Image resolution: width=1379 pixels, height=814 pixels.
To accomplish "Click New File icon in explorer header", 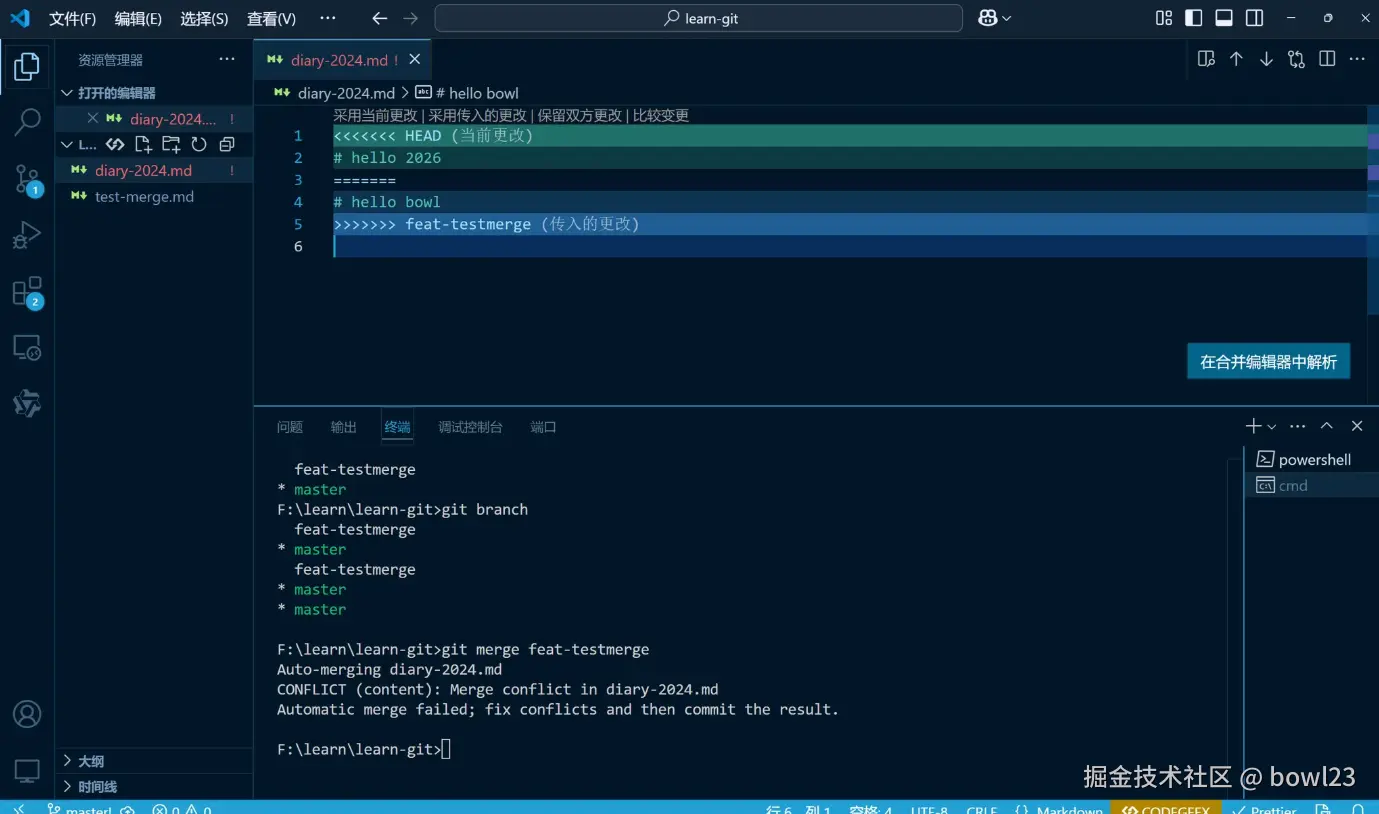I will [143, 144].
